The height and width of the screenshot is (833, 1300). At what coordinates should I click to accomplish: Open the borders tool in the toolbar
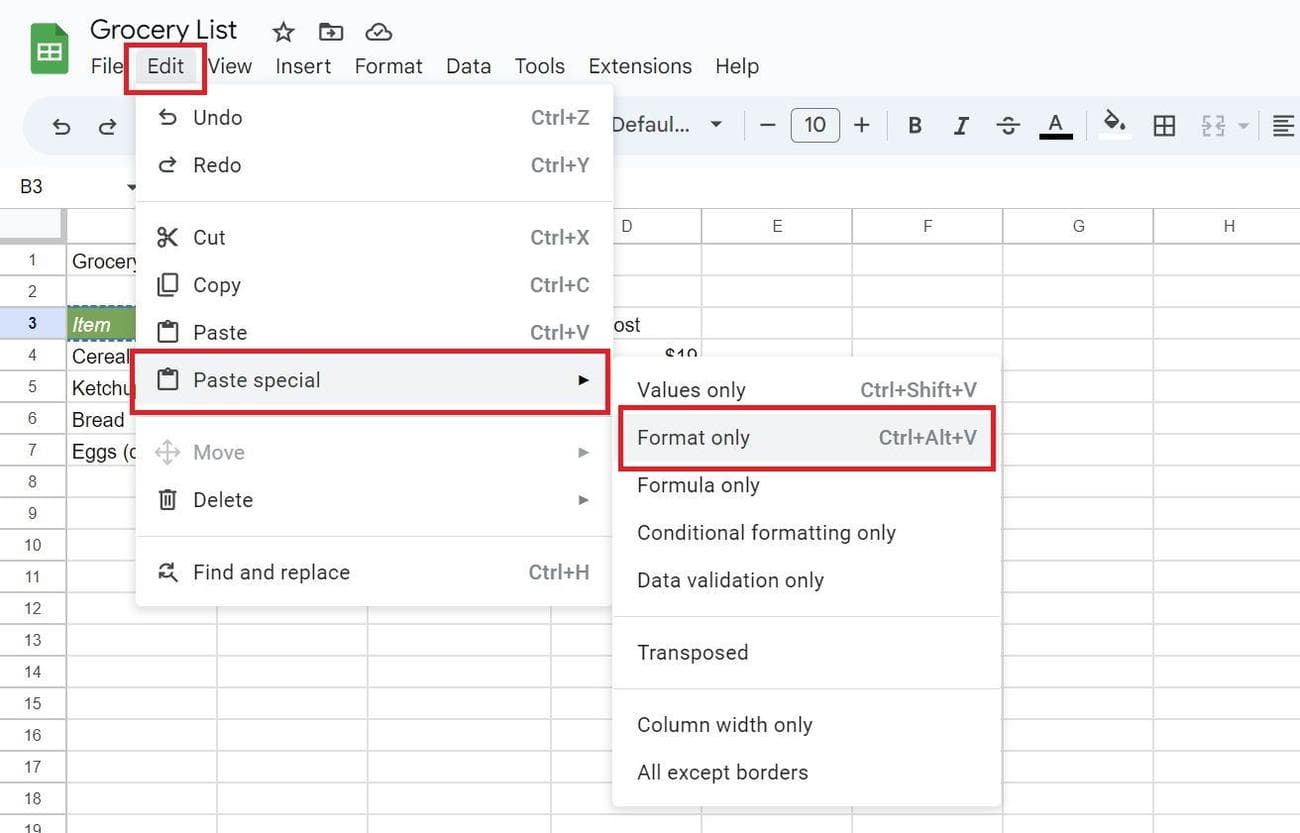(1164, 125)
